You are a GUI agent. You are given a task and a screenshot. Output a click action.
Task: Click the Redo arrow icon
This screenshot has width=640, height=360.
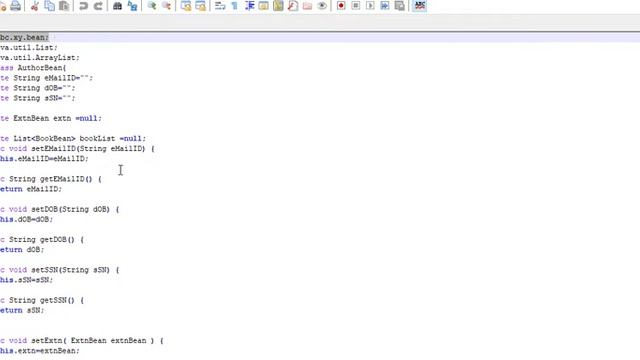tap(98, 6)
